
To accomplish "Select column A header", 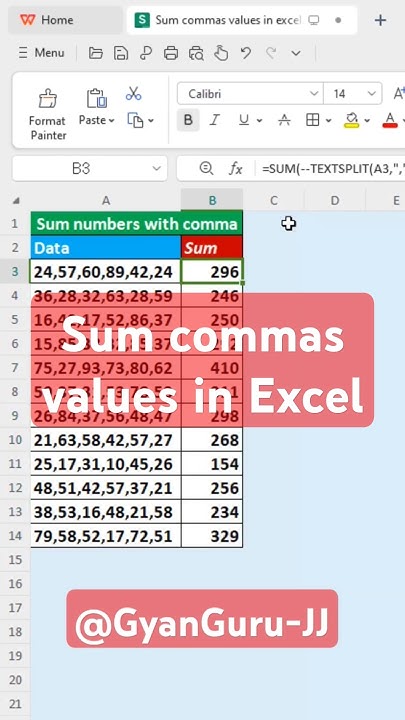I will coord(106,201).
